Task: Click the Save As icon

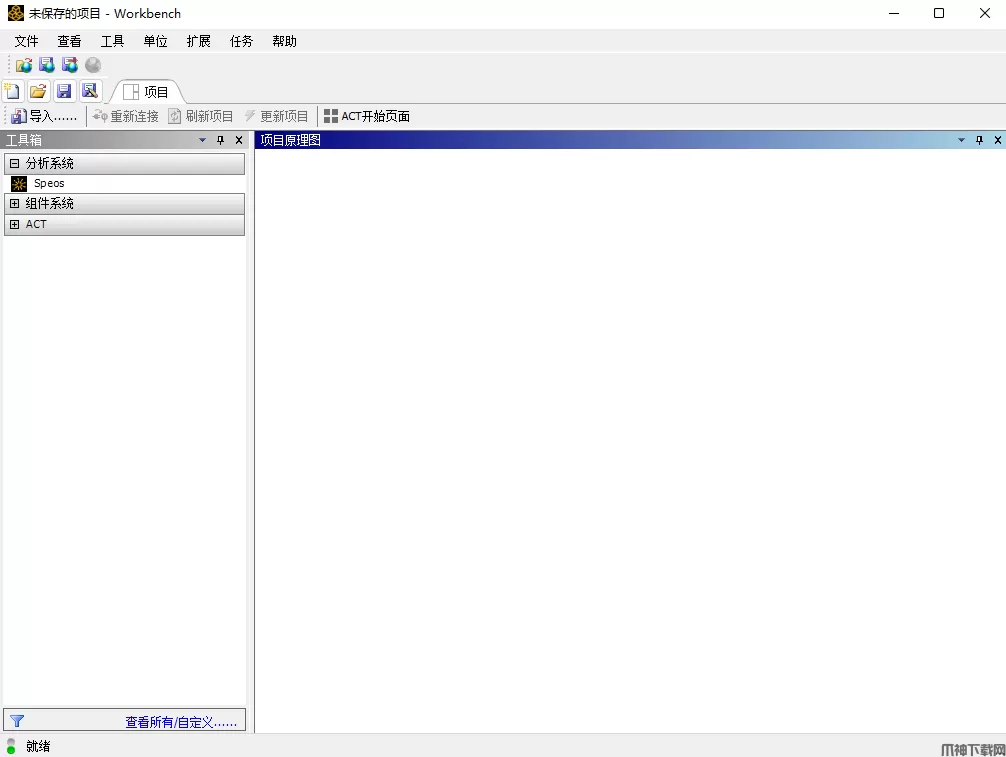Action: (x=90, y=91)
